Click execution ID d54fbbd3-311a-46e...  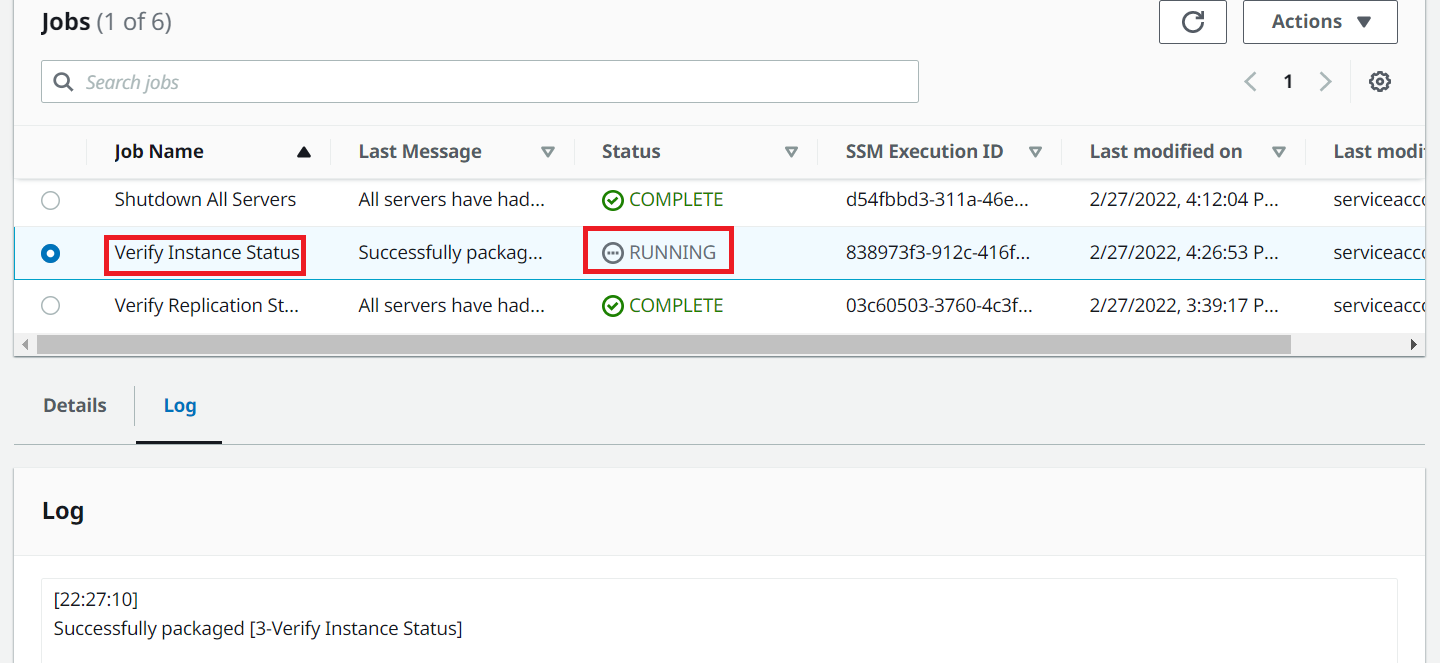click(937, 200)
